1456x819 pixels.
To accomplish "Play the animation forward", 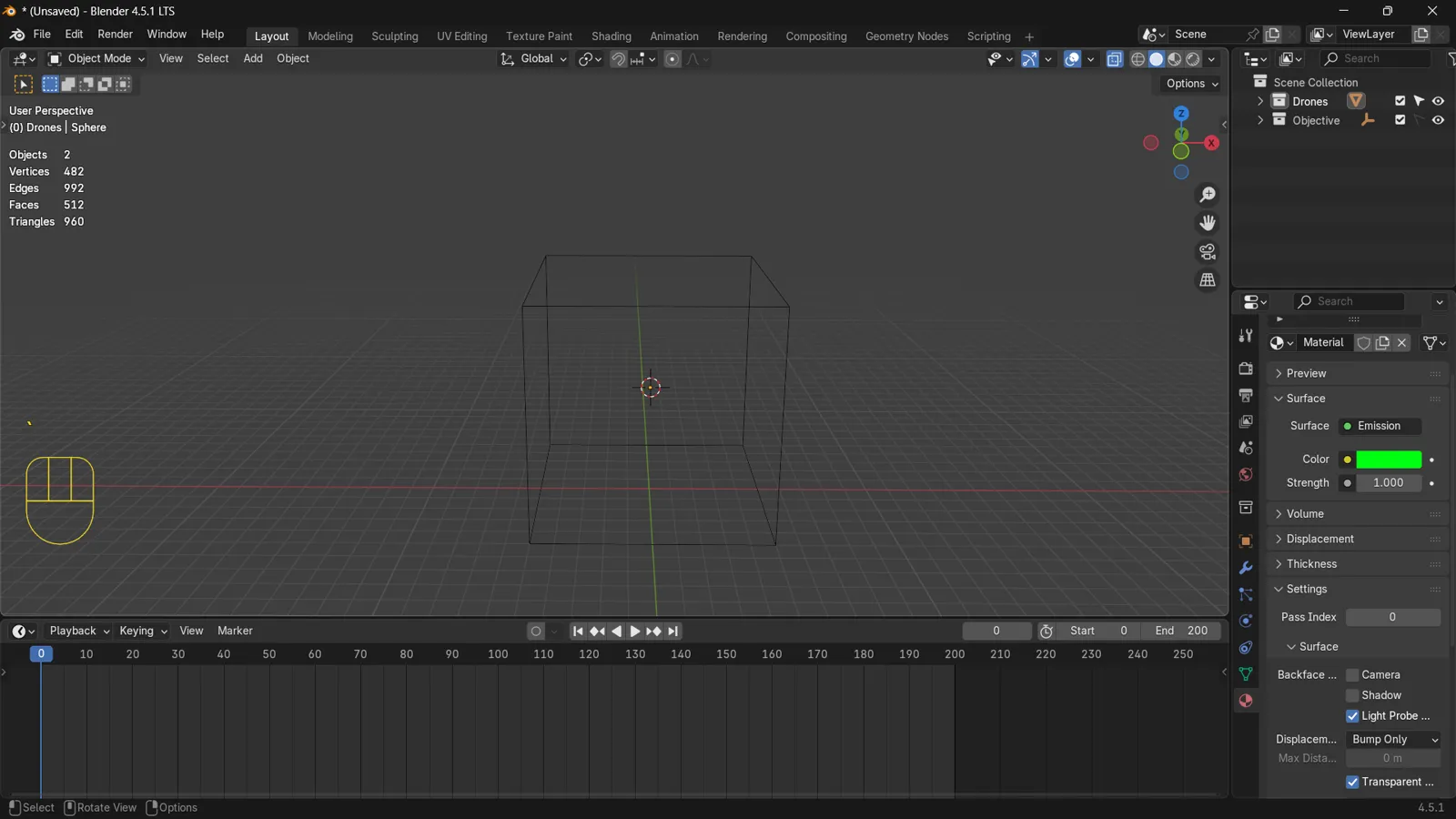I will pyautogui.click(x=635, y=632).
